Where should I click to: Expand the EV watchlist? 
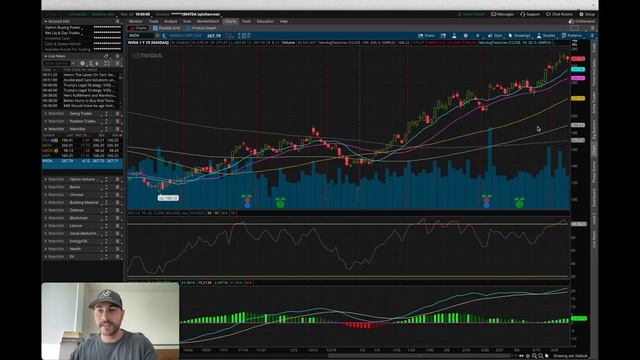pyautogui.click(x=46, y=257)
